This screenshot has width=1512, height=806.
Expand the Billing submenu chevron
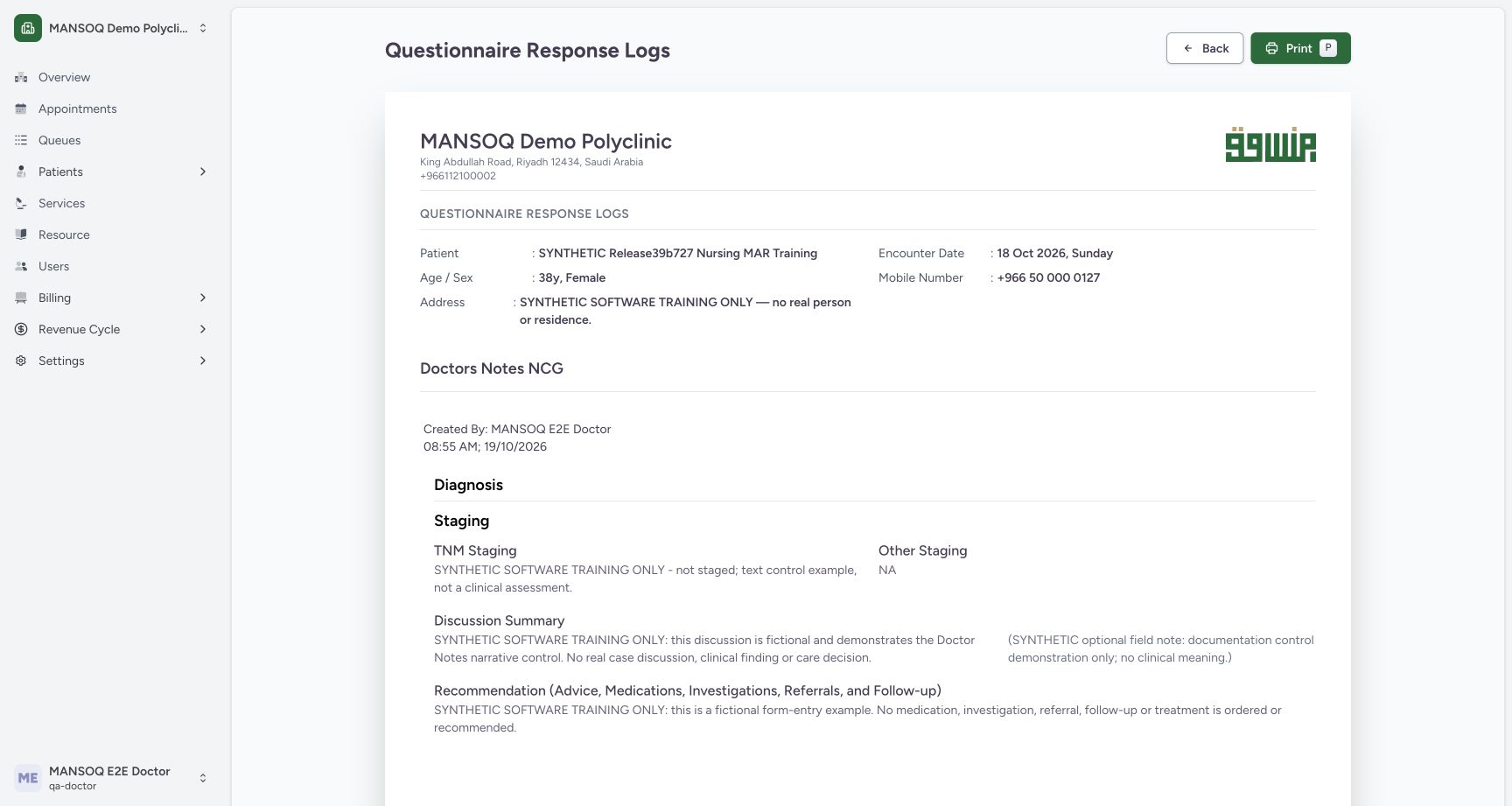(x=203, y=298)
